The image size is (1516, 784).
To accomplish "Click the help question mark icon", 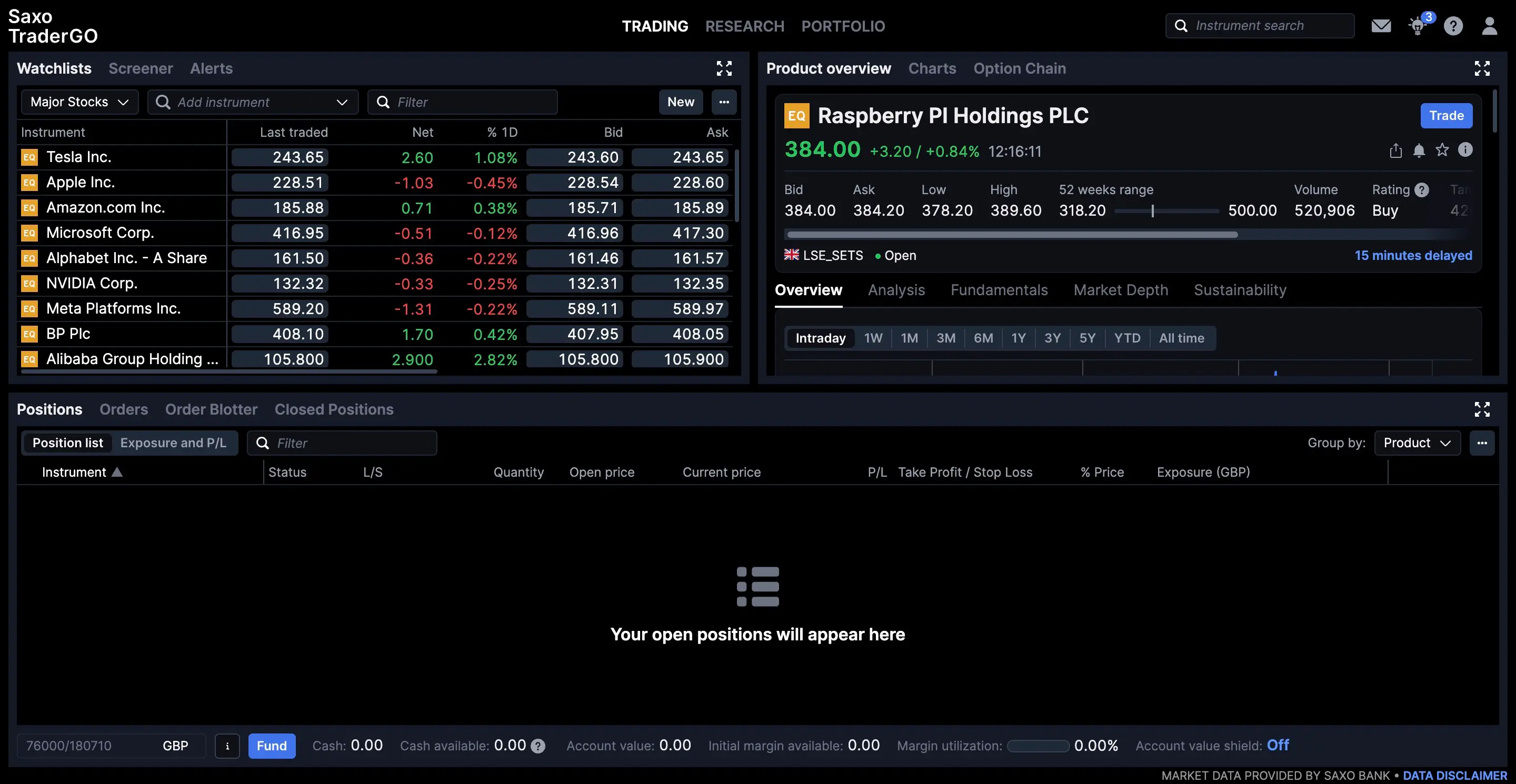I will pos(1453,26).
